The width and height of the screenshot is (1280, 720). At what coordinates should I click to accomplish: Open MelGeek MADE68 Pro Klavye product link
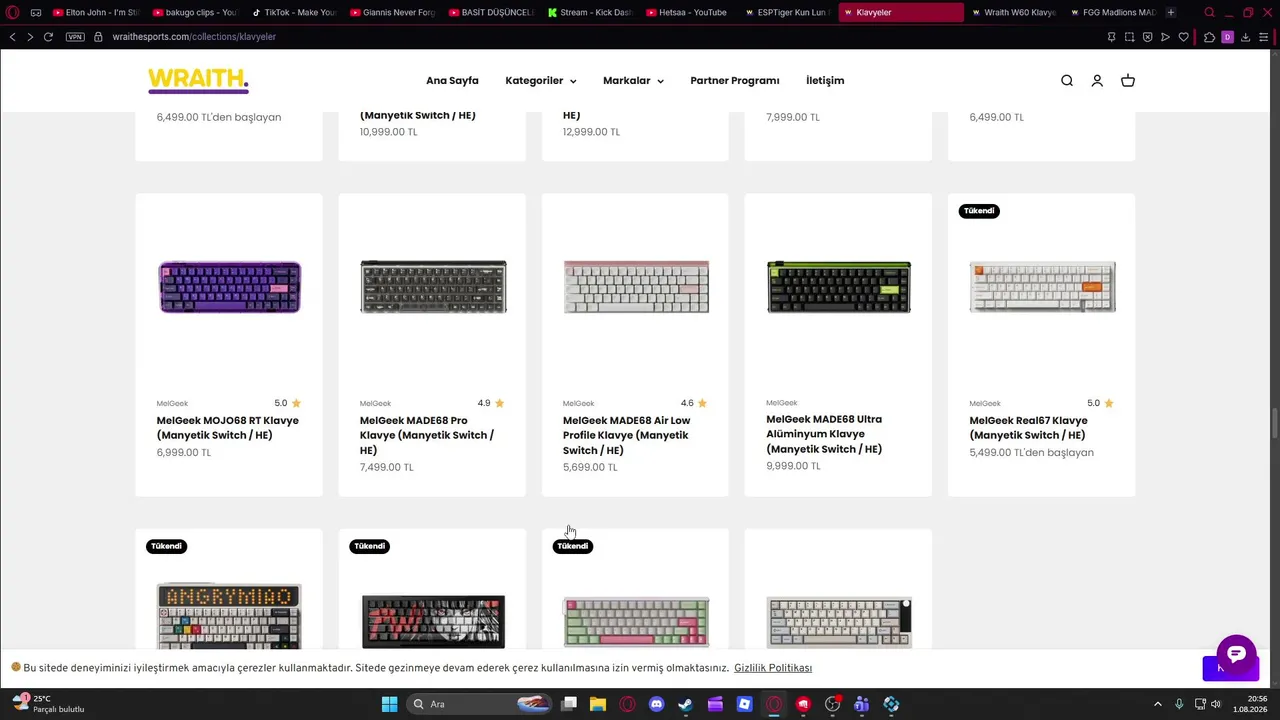pyautogui.click(x=427, y=435)
